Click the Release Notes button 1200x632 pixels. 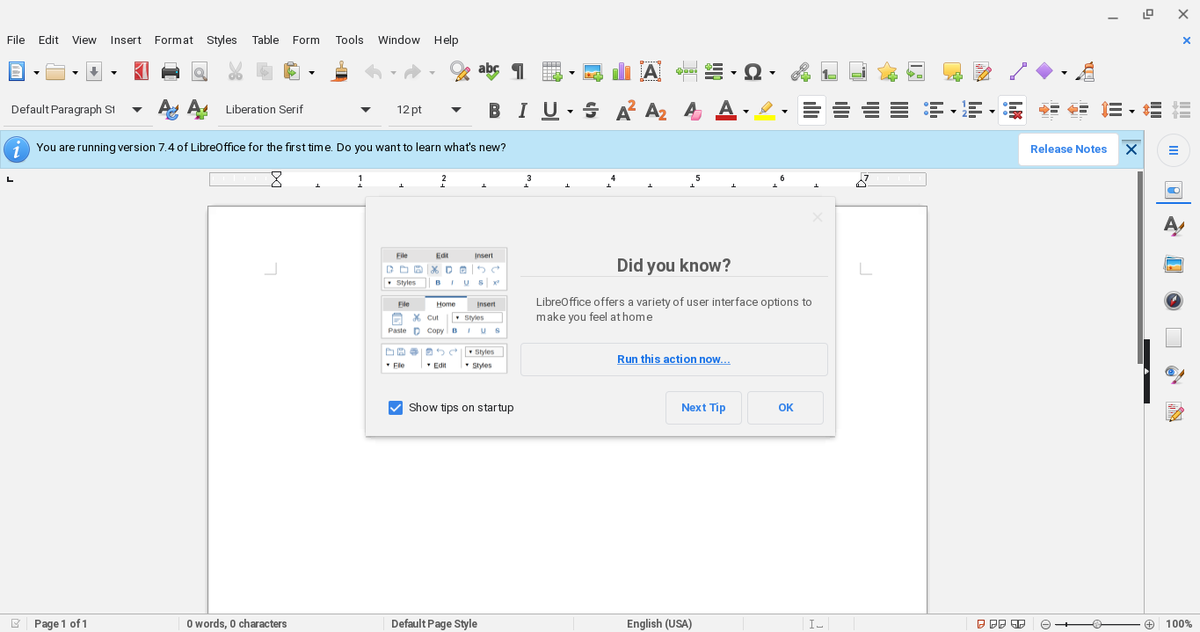coord(1069,149)
